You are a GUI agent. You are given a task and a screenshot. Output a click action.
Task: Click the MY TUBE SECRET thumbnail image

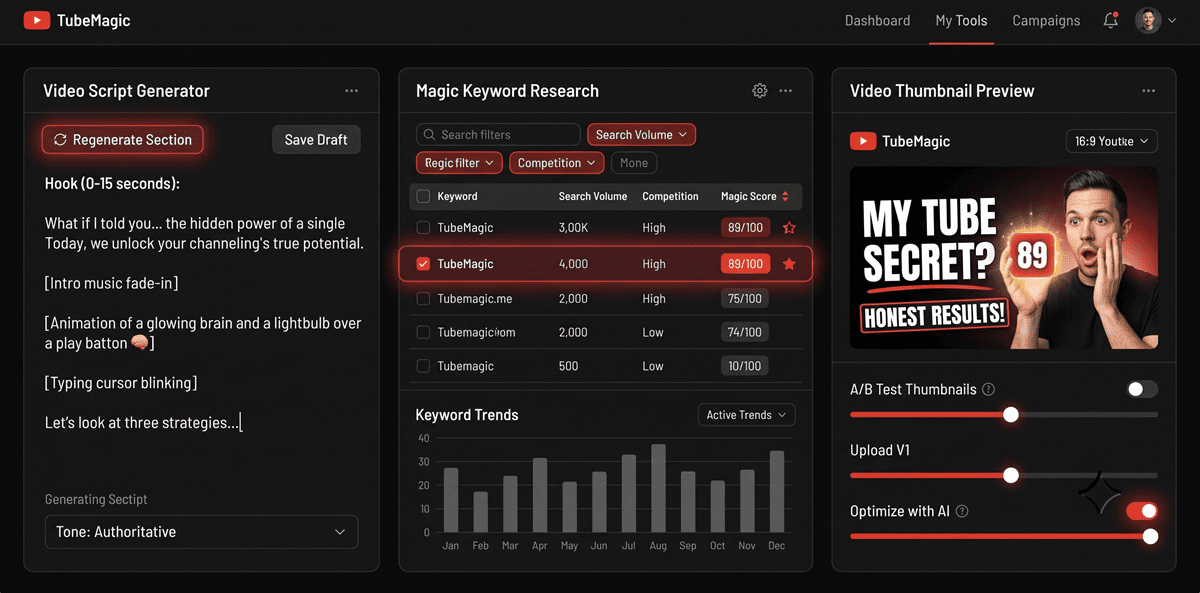(1004, 257)
